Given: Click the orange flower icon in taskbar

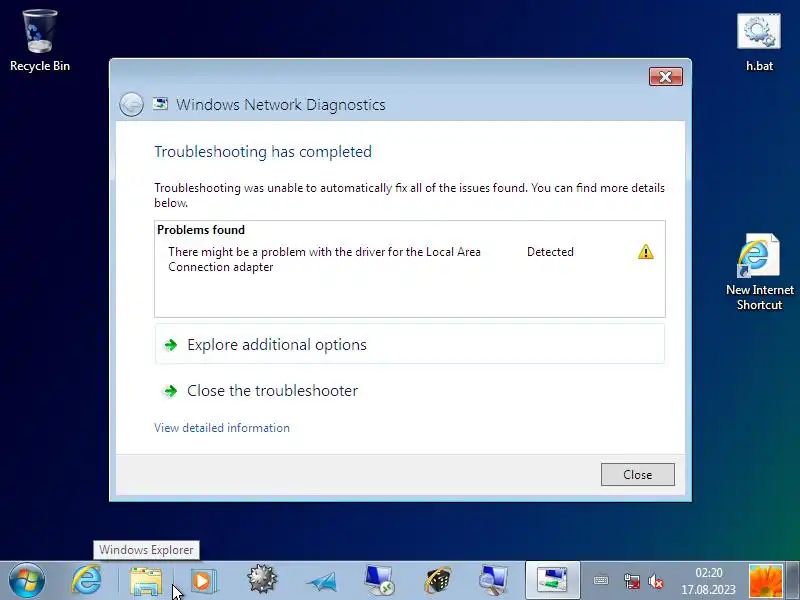Looking at the screenshot, I should [x=765, y=581].
